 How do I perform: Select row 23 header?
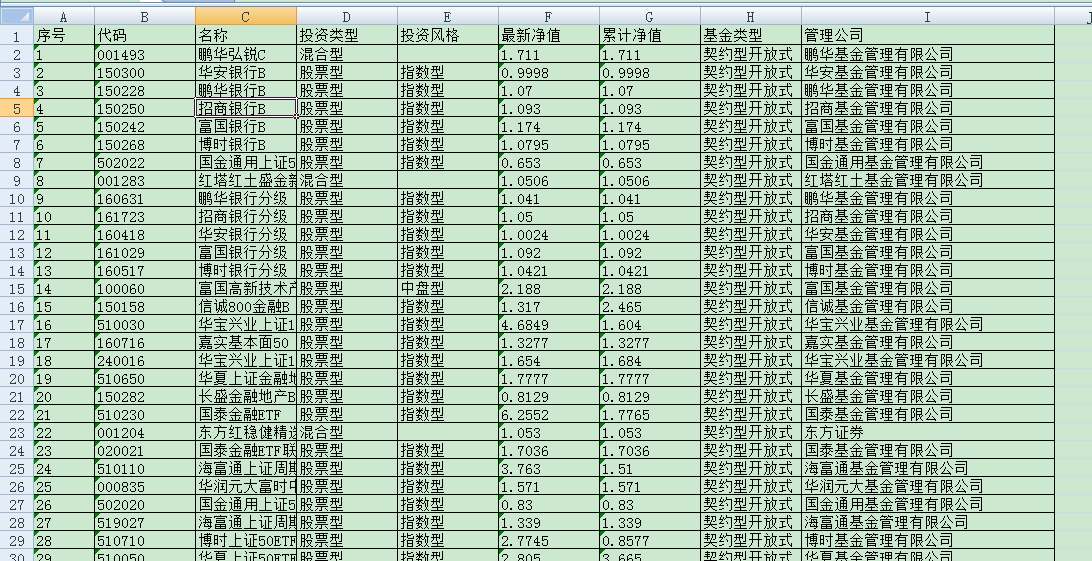coord(16,432)
